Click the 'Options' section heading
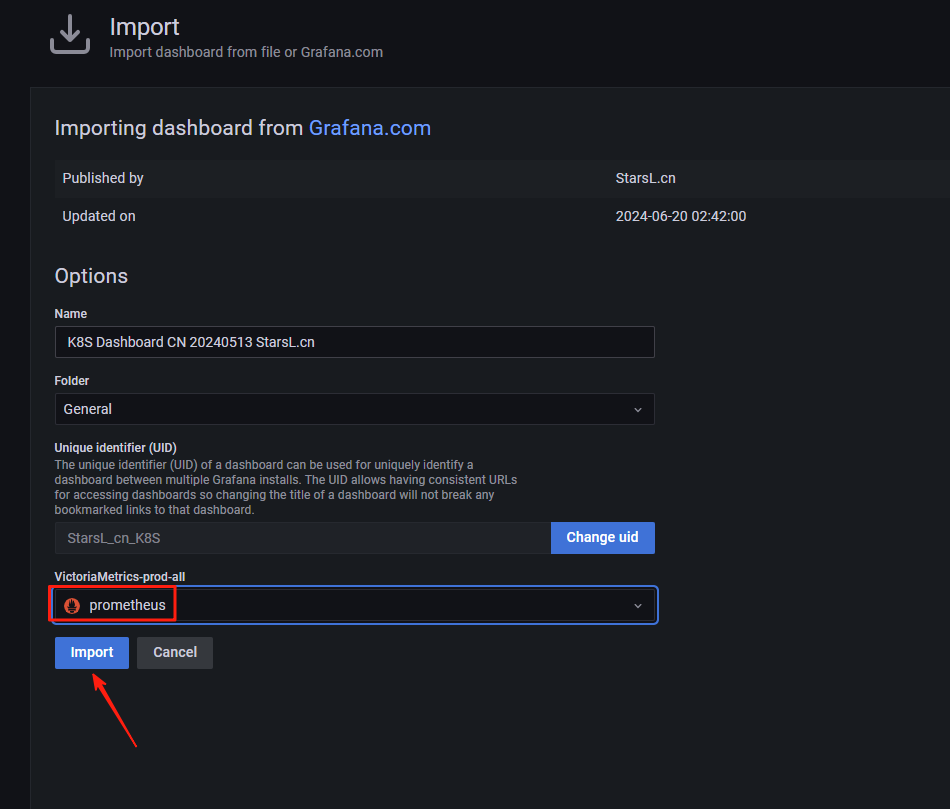950x809 pixels. (91, 276)
